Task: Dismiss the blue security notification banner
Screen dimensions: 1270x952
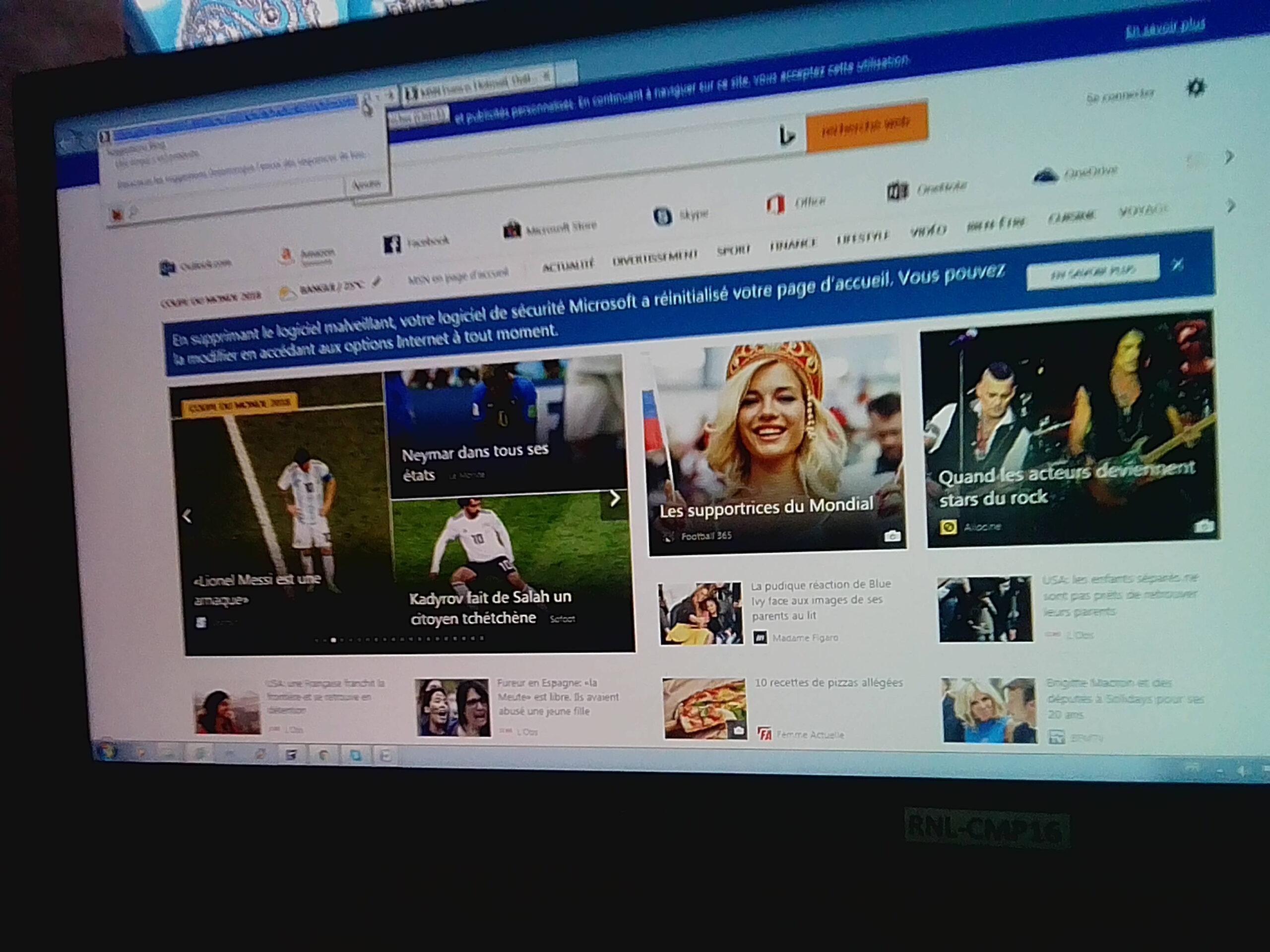Action: (x=1178, y=265)
